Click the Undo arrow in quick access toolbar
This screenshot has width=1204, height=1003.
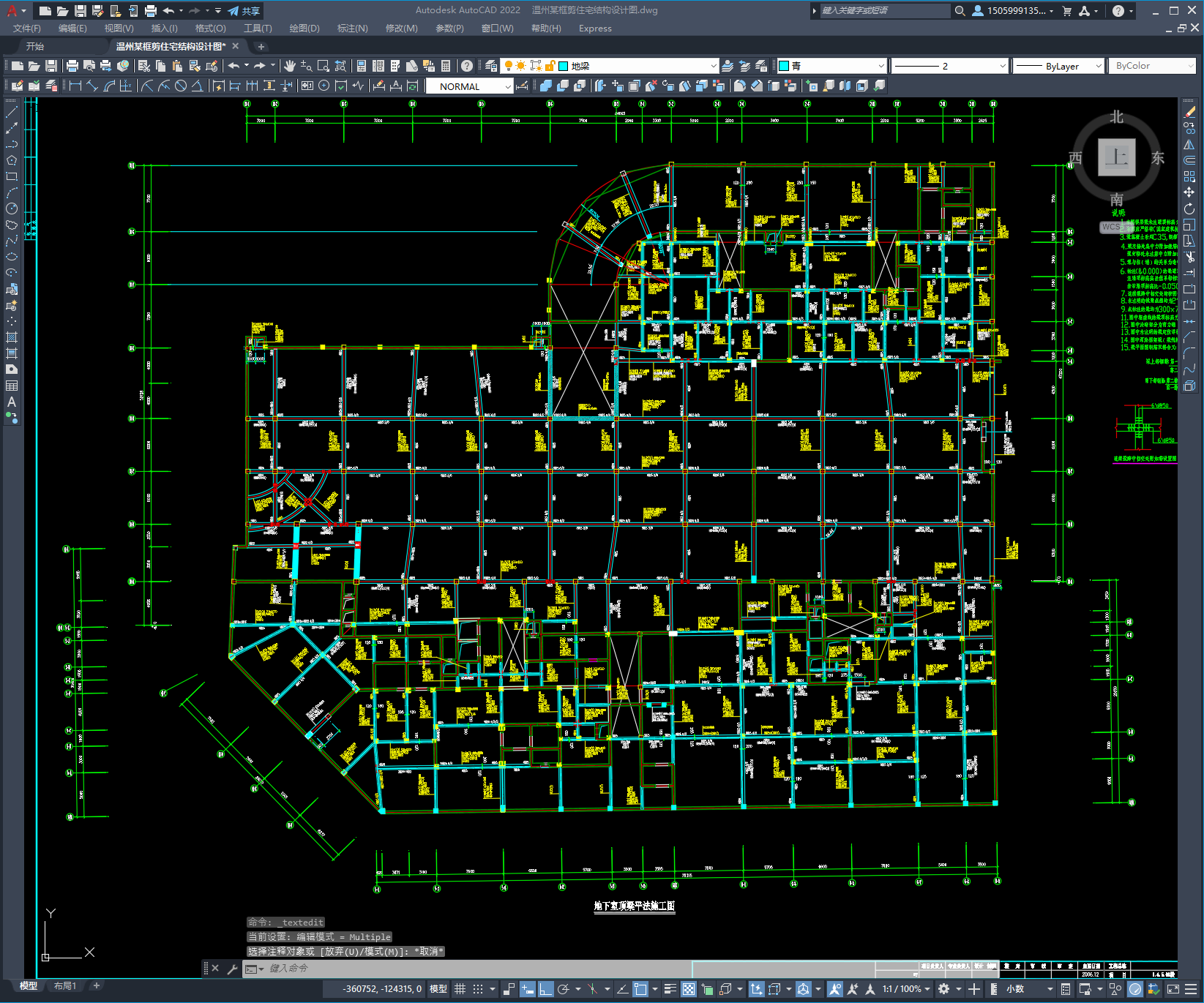[x=168, y=11]
